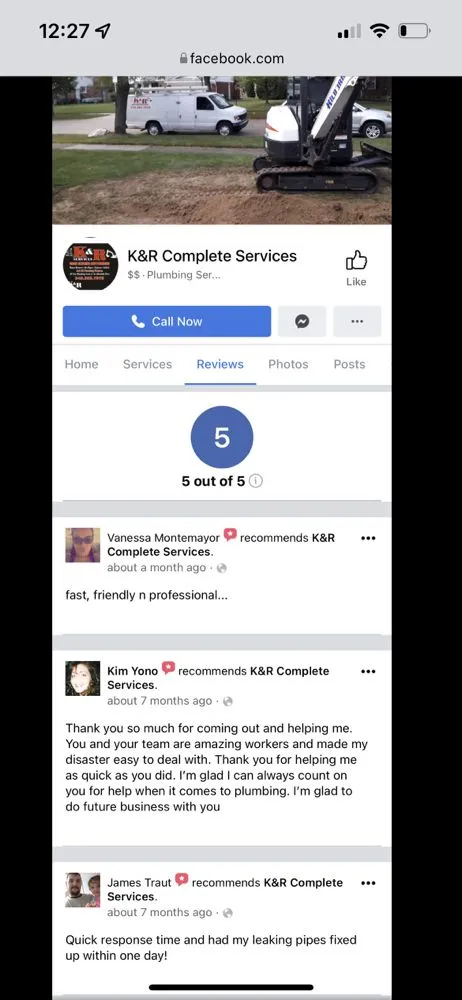The height and width of the screenshot is (1000, 462).
Task: Tap the facebook.com address bar
Action: (231, 58)
